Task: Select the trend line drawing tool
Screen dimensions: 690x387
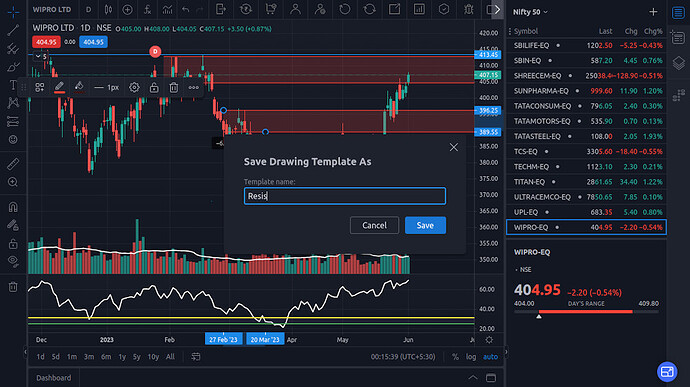Action: click(x=13, y=30)
